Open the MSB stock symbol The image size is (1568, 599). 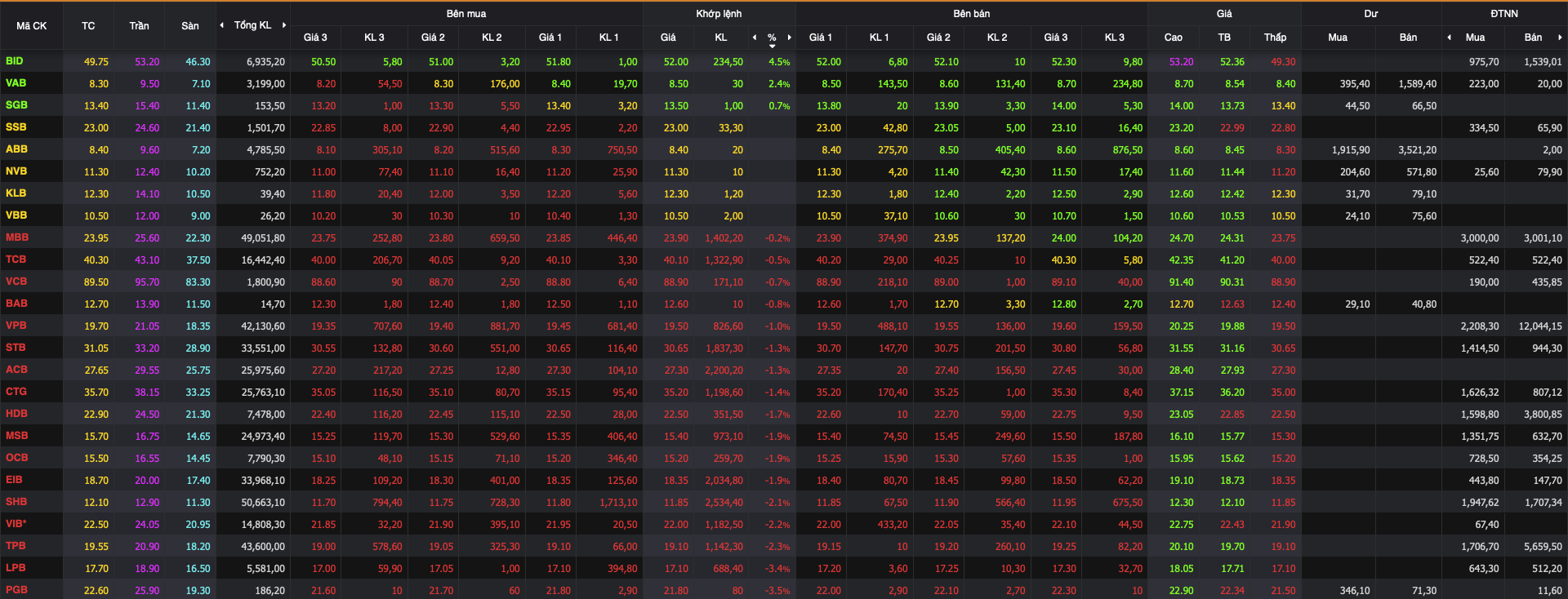[x=16, y=436]
